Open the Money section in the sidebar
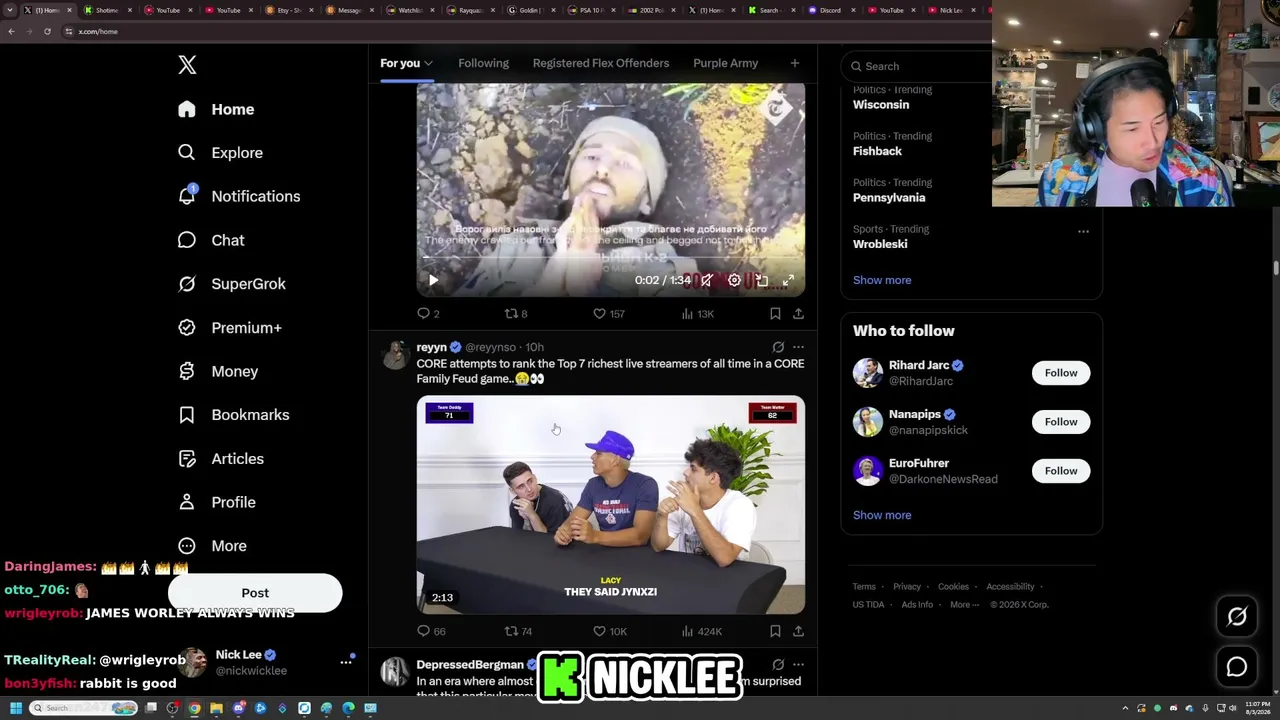Screen dimensions: 1280x720 [x=218, y=371]
